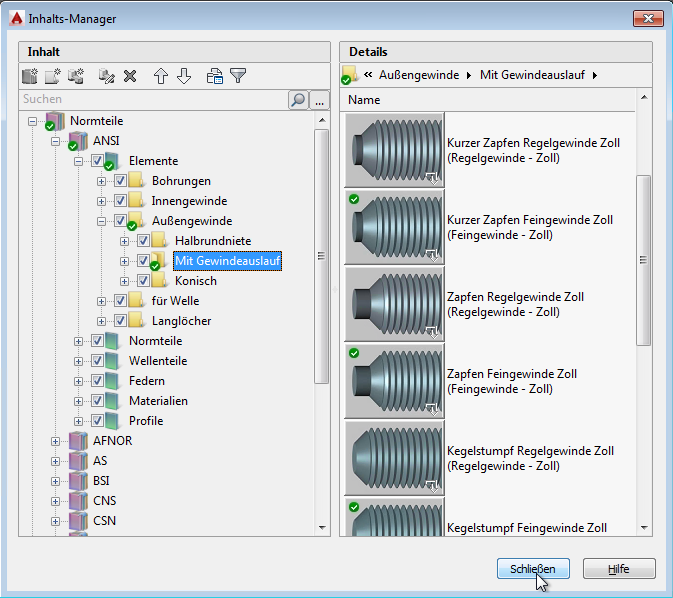Screen dimensions: 673x598
Task: Toggle the Halbrundniete checkbox
Action: pyautogui.click(x=143, y=240)
